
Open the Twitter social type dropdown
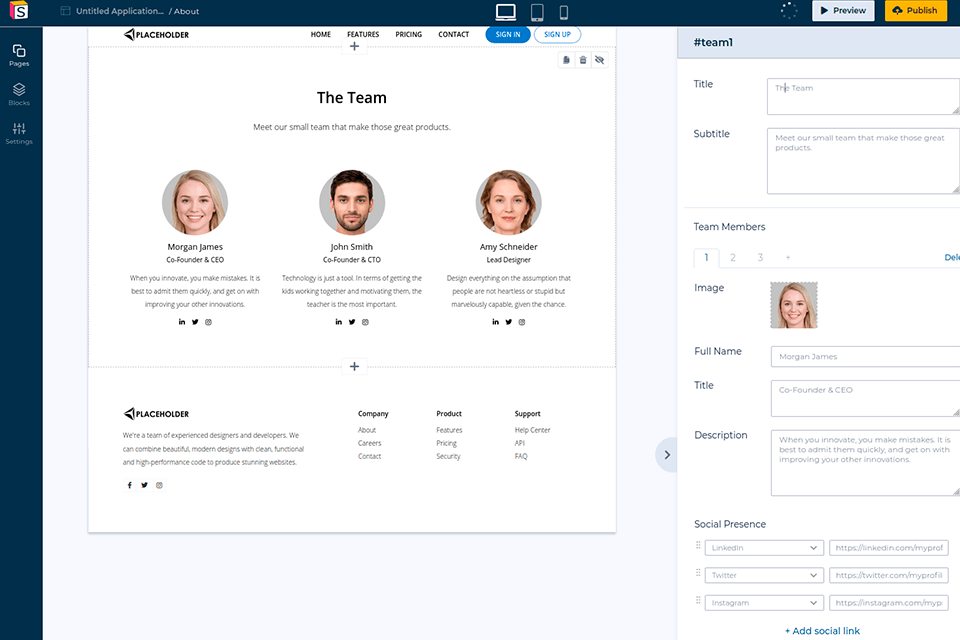(x=764, y=575)
